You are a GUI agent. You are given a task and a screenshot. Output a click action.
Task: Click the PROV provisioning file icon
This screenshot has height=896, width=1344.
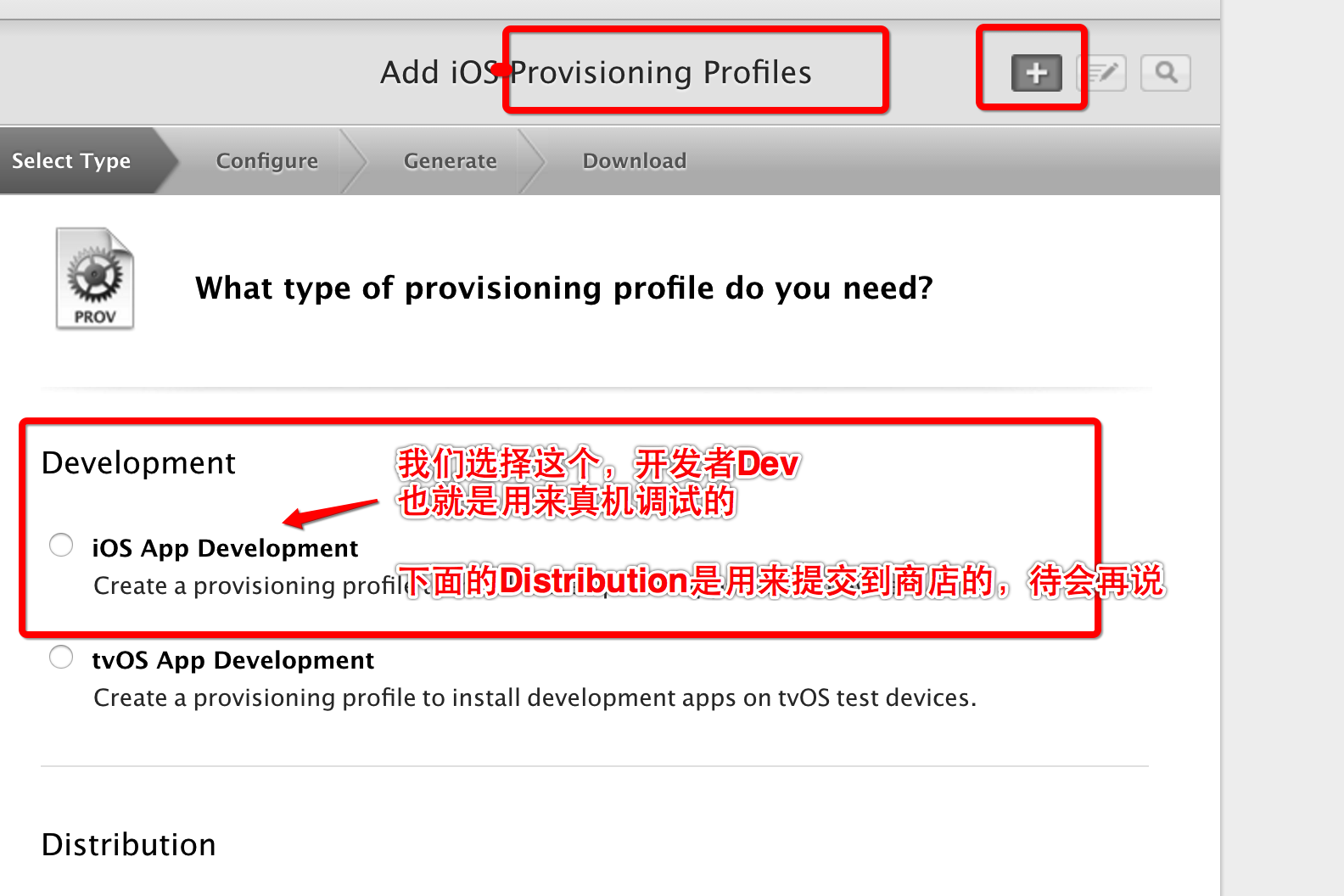(95, 278)
